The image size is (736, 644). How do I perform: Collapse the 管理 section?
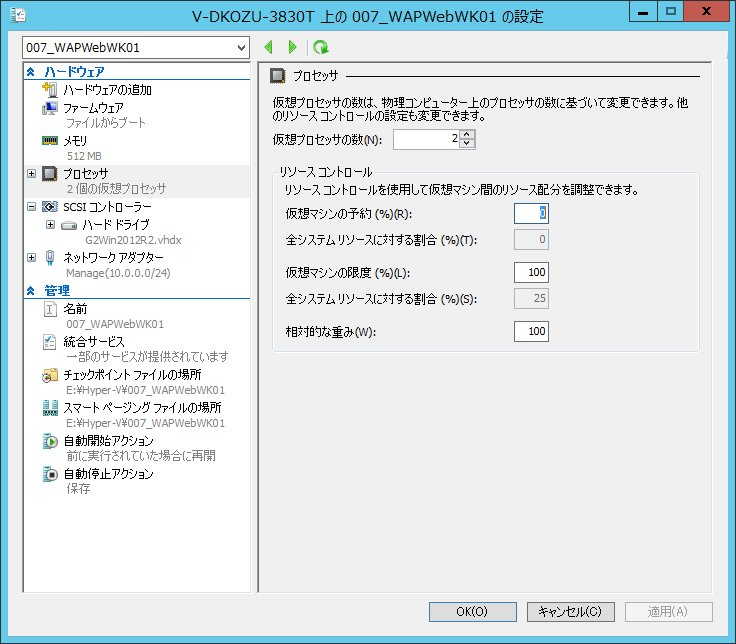(31, 291)
